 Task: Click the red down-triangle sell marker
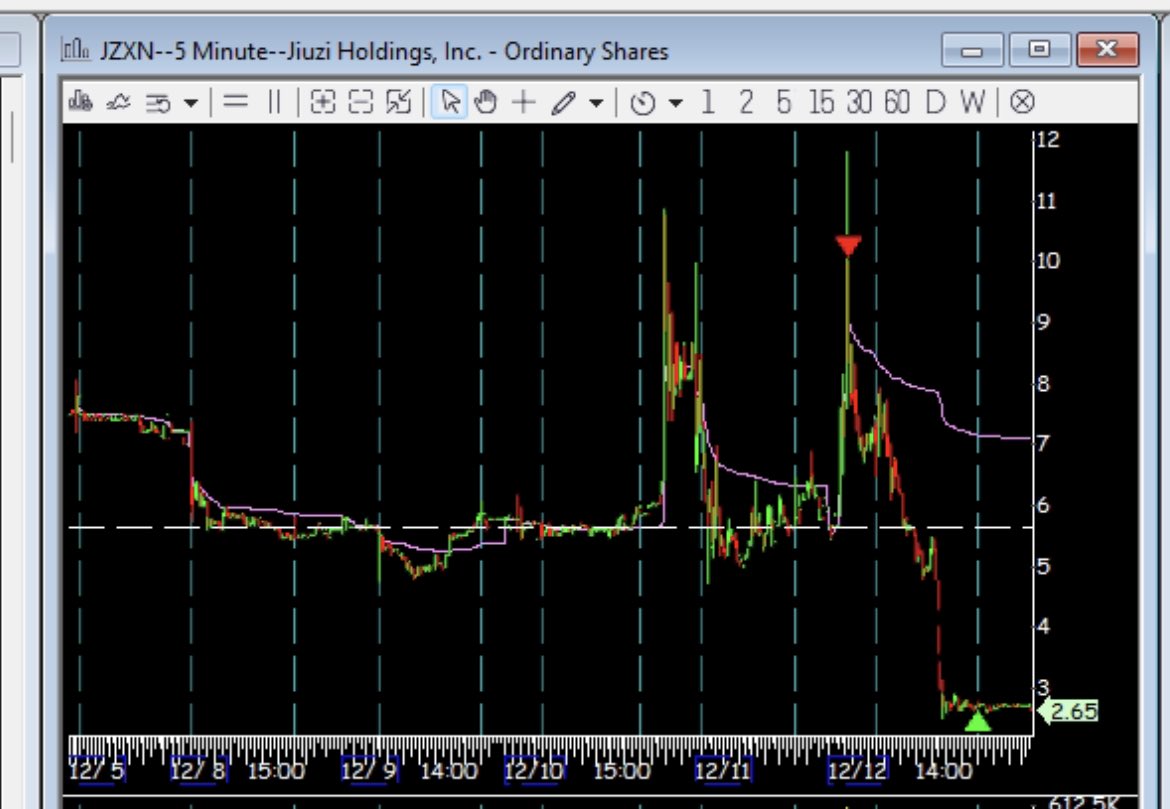[848, 245]
